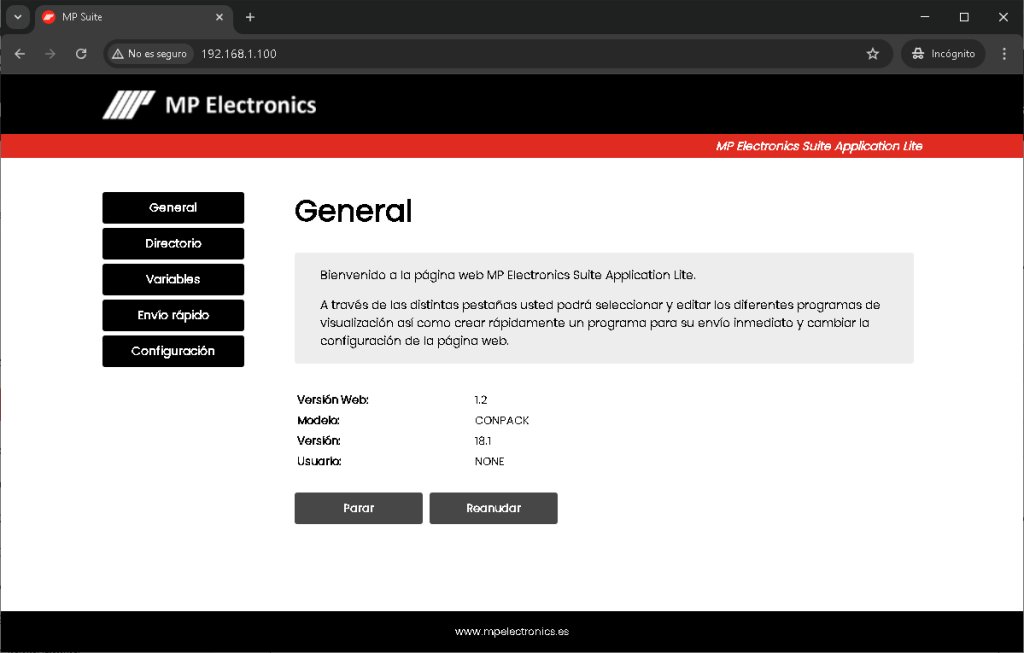Click the 'MP Electronics Suite Application Lite' banner text
The height and width of the screenshot is (653, 1024).
(819, 146)
